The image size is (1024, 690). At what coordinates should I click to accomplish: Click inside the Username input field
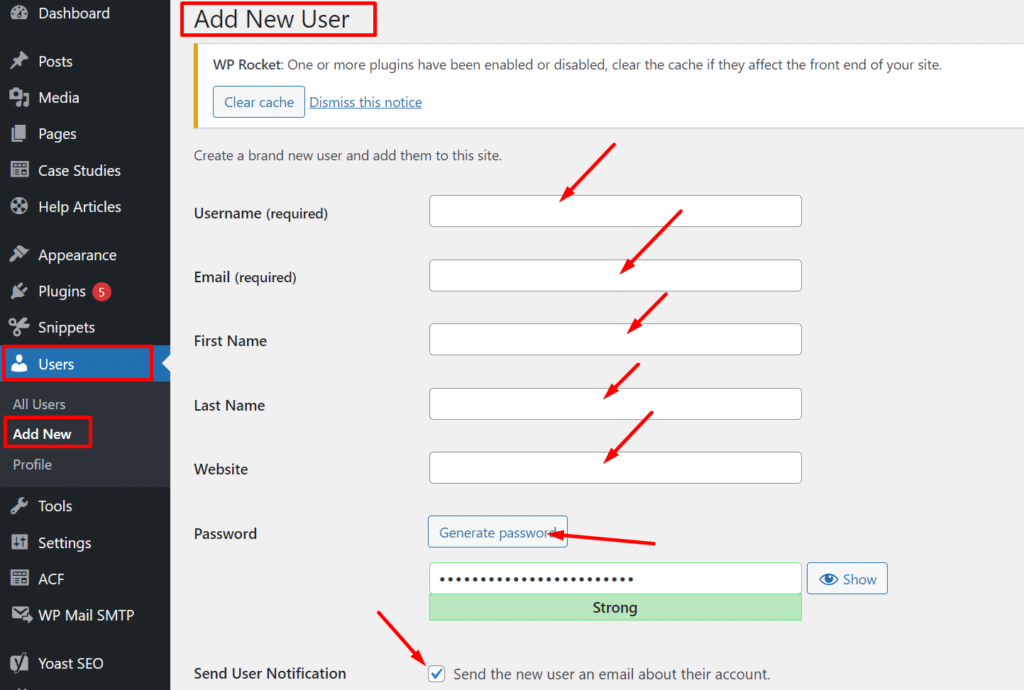615,211
